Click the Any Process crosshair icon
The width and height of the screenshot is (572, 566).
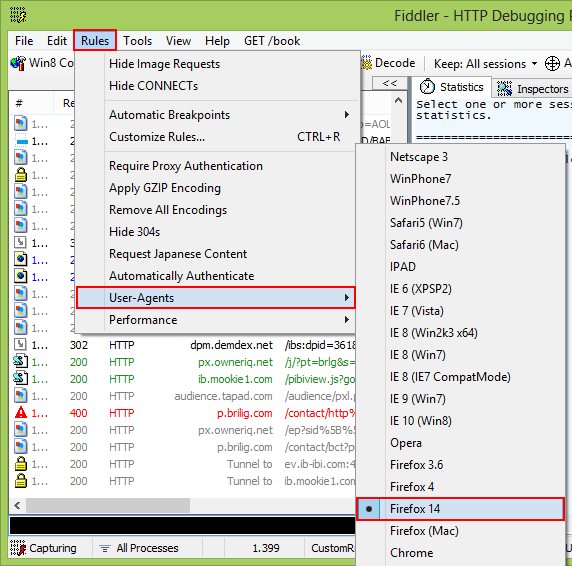[x=552, y=63]
